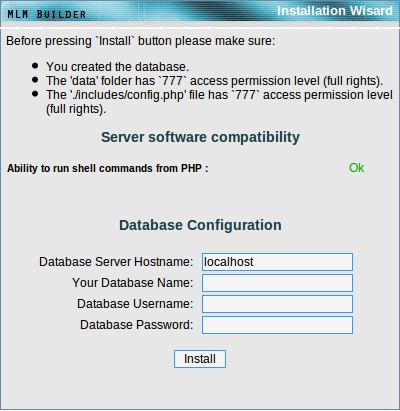400x411 pixels.
Task: Click the 'Database Username:' label
Action: (x=135, y=304)
